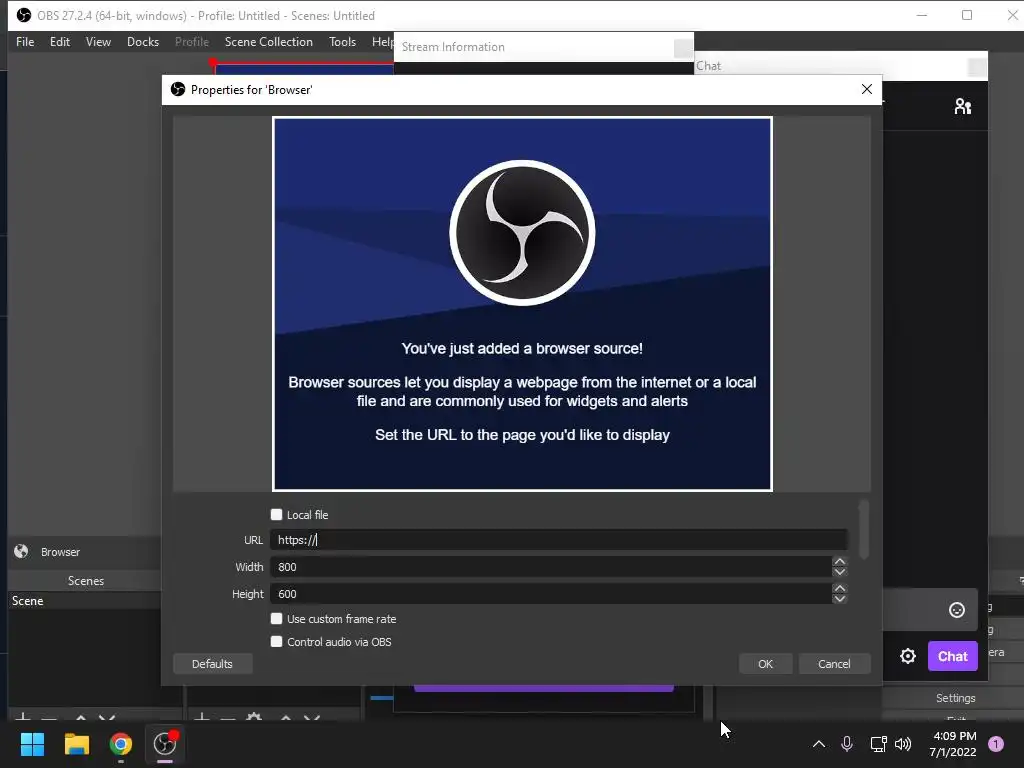The height and width of the screenshot is (768, 1024).
Task: Open the clock and date in taskbar
Action: [952, 744]
